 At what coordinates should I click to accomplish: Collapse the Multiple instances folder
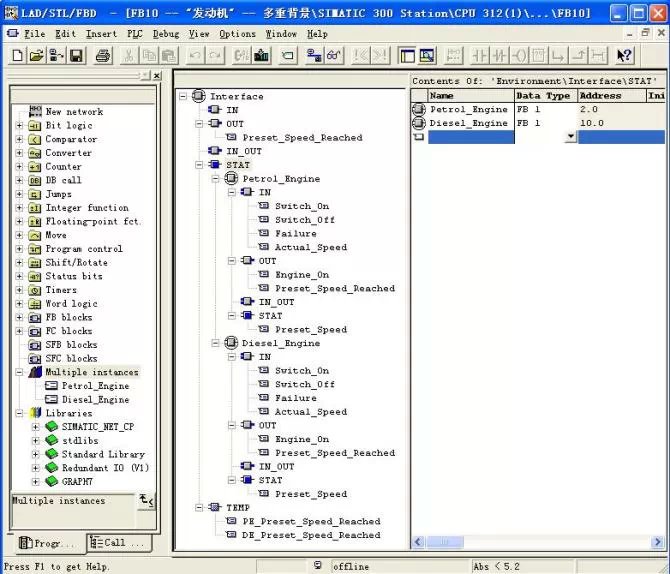tap(19, 372)
